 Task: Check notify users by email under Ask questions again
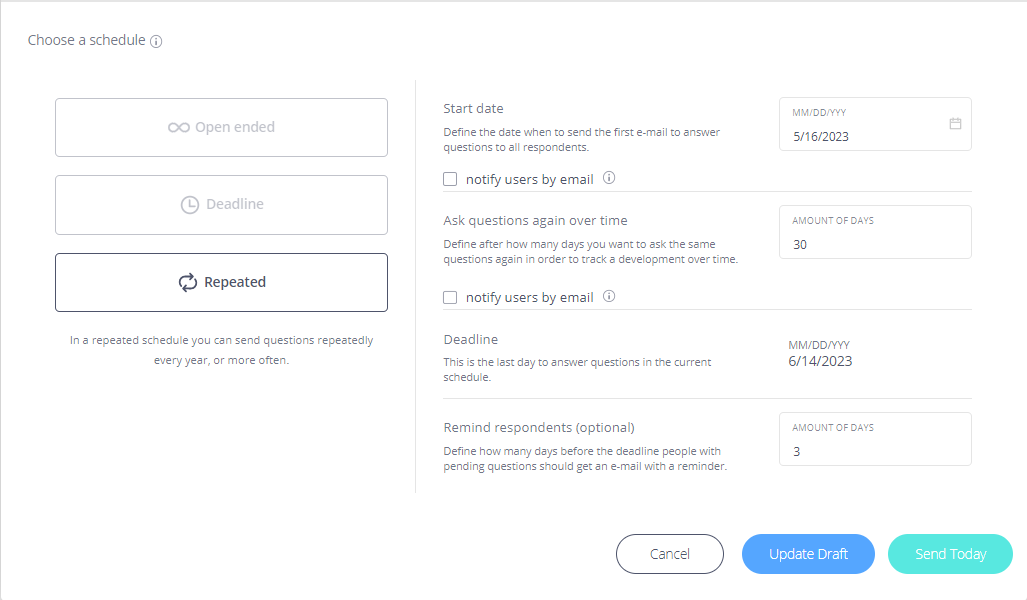tap(450, 297)
